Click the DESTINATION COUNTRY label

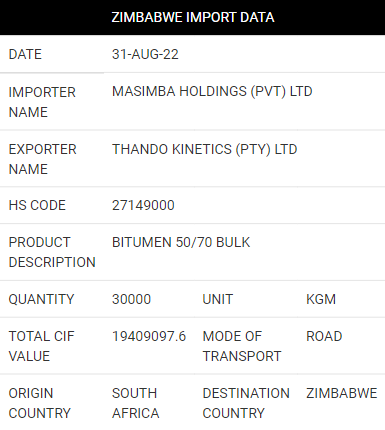coord(246,403)
